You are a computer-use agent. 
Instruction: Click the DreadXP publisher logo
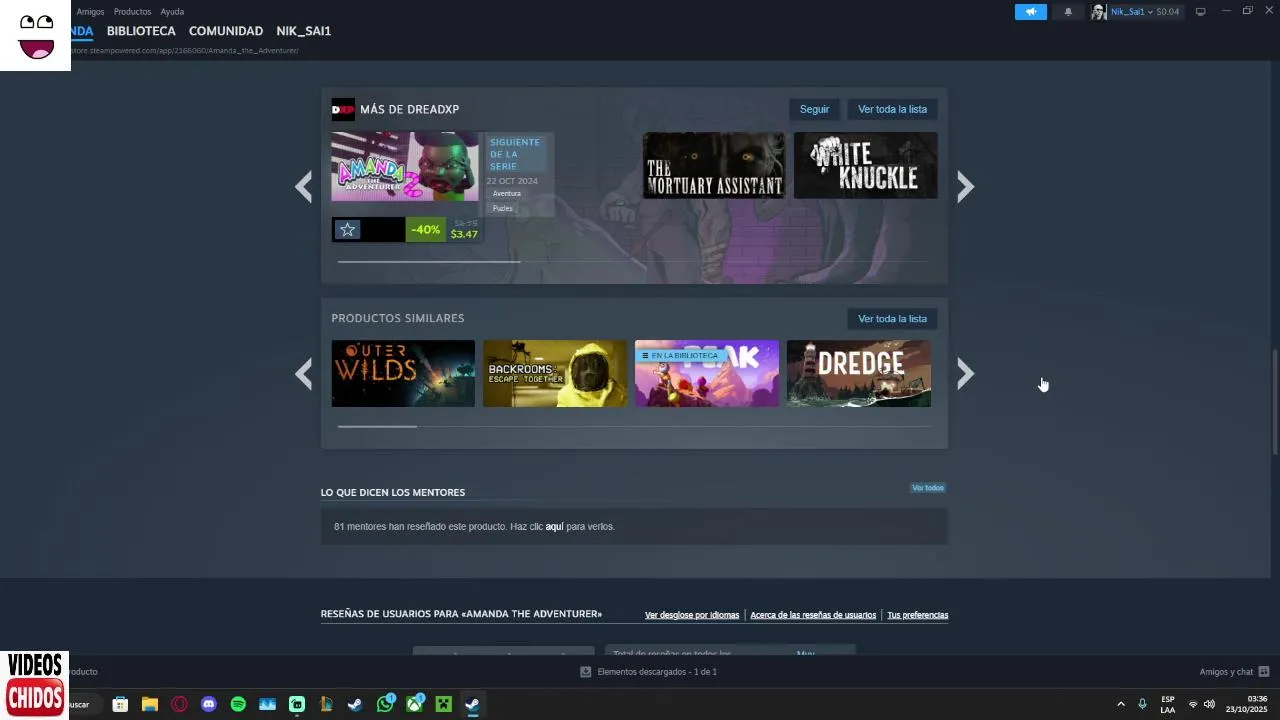(343, 109)
